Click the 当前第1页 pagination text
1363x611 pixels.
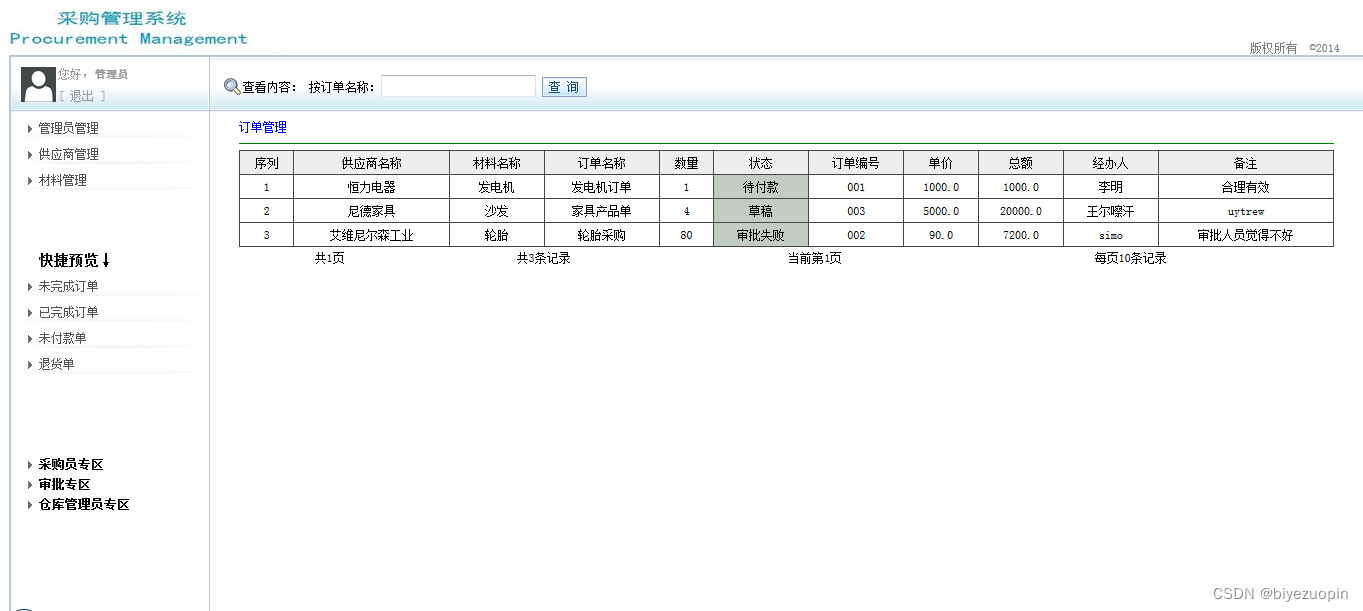point(814,258)
